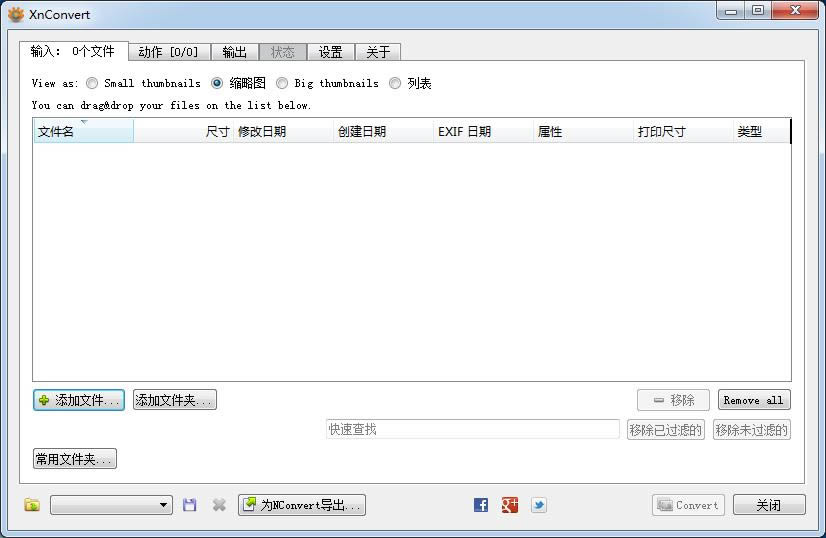The width and height of the screenshot is (826, 538).
Task: Click the XnConvert app icon in title bar
Action: (x=16, y=14)
